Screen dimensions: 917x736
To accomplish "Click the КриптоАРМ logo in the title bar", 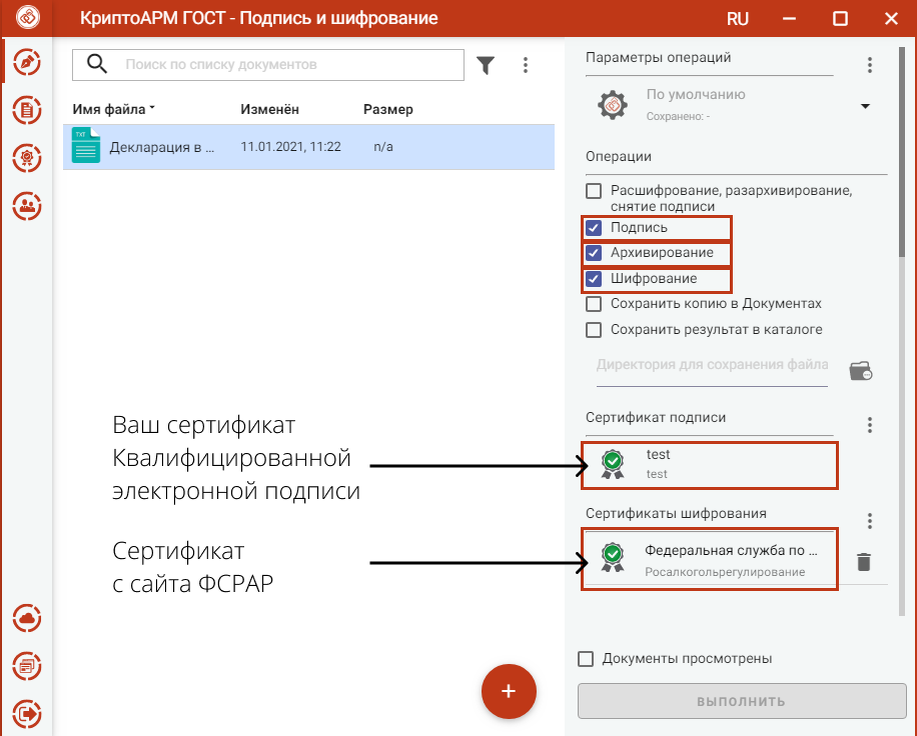I will pyautogui.click(x=27, y=18).
